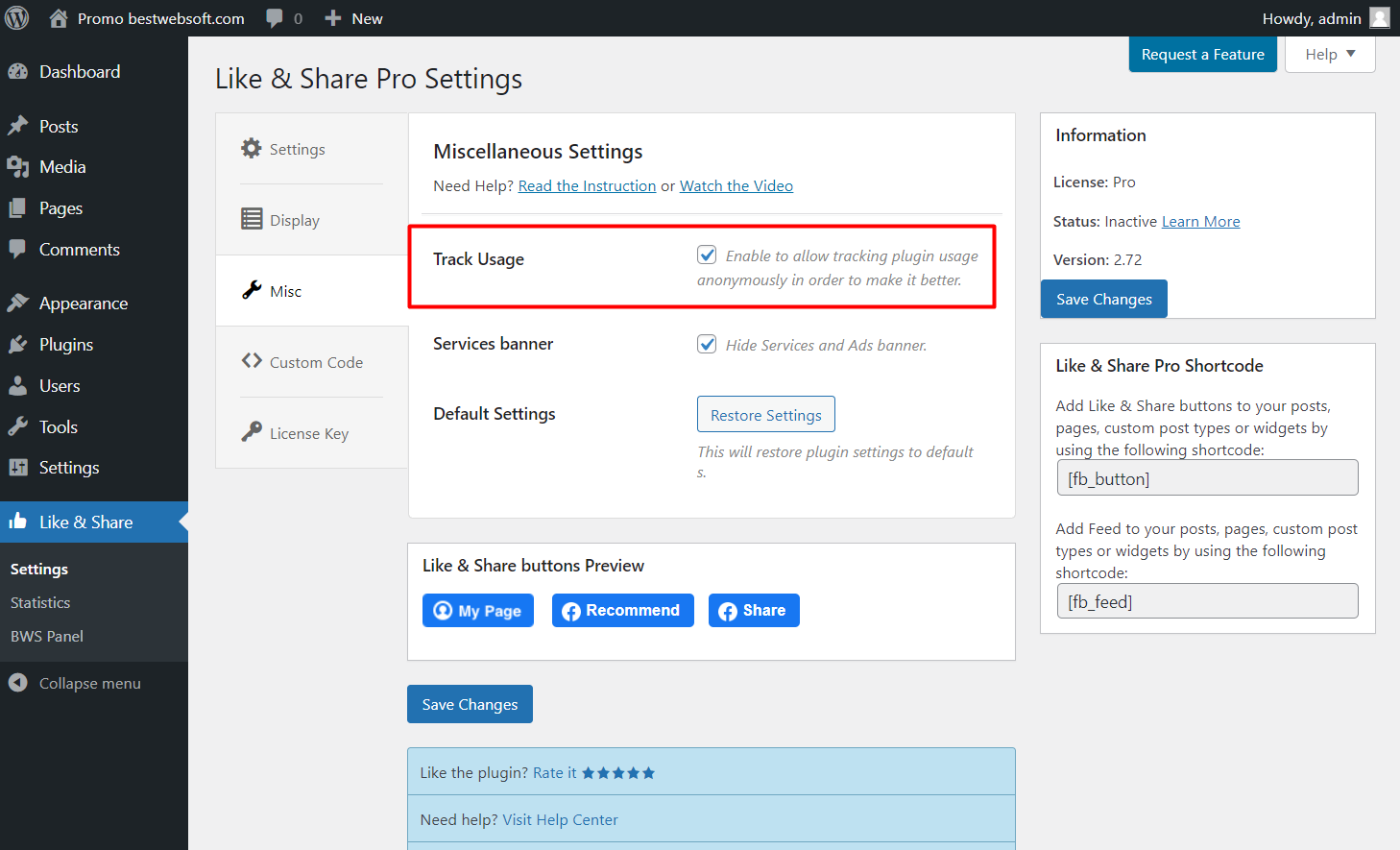Image resolution: width=1400 pixels, height=850 pixels.
Task: Click the Tools wrench icon in sidebar
Action: (x=17, y=427)
